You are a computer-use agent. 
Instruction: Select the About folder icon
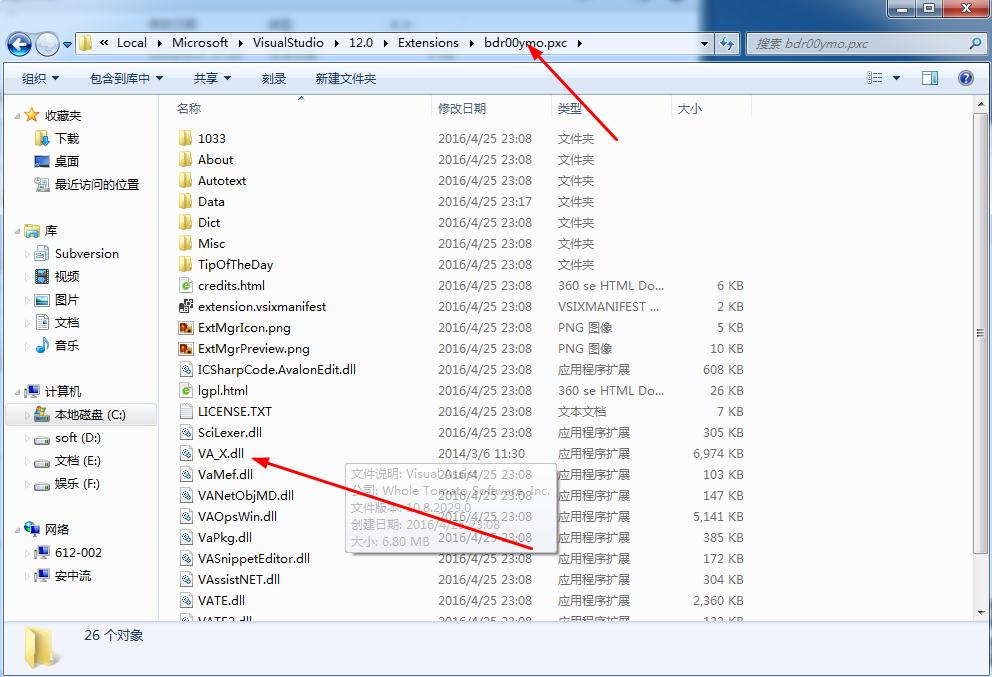pos(185,159)
